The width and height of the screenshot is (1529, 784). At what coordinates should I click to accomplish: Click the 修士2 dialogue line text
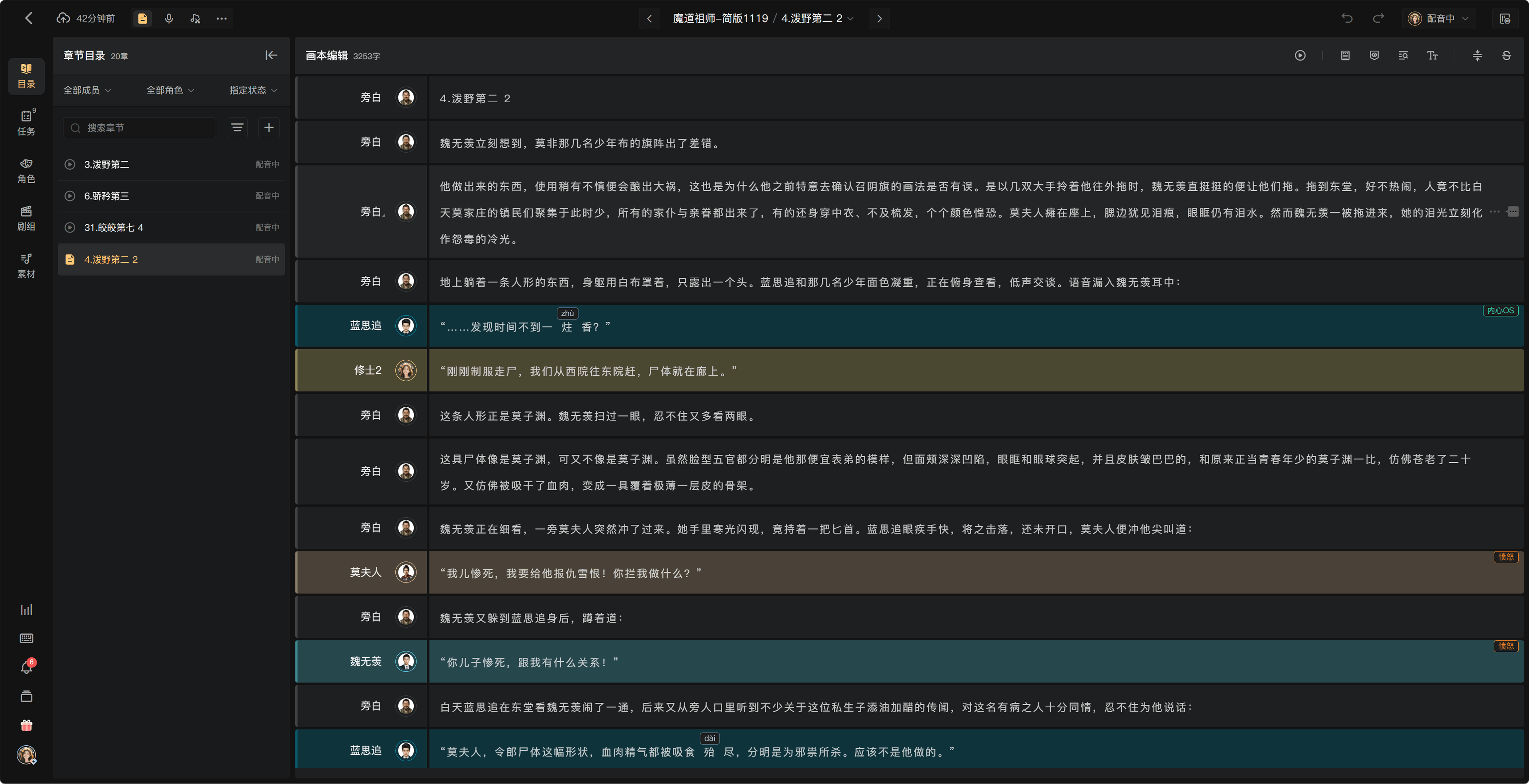click(x=589, y=371)
